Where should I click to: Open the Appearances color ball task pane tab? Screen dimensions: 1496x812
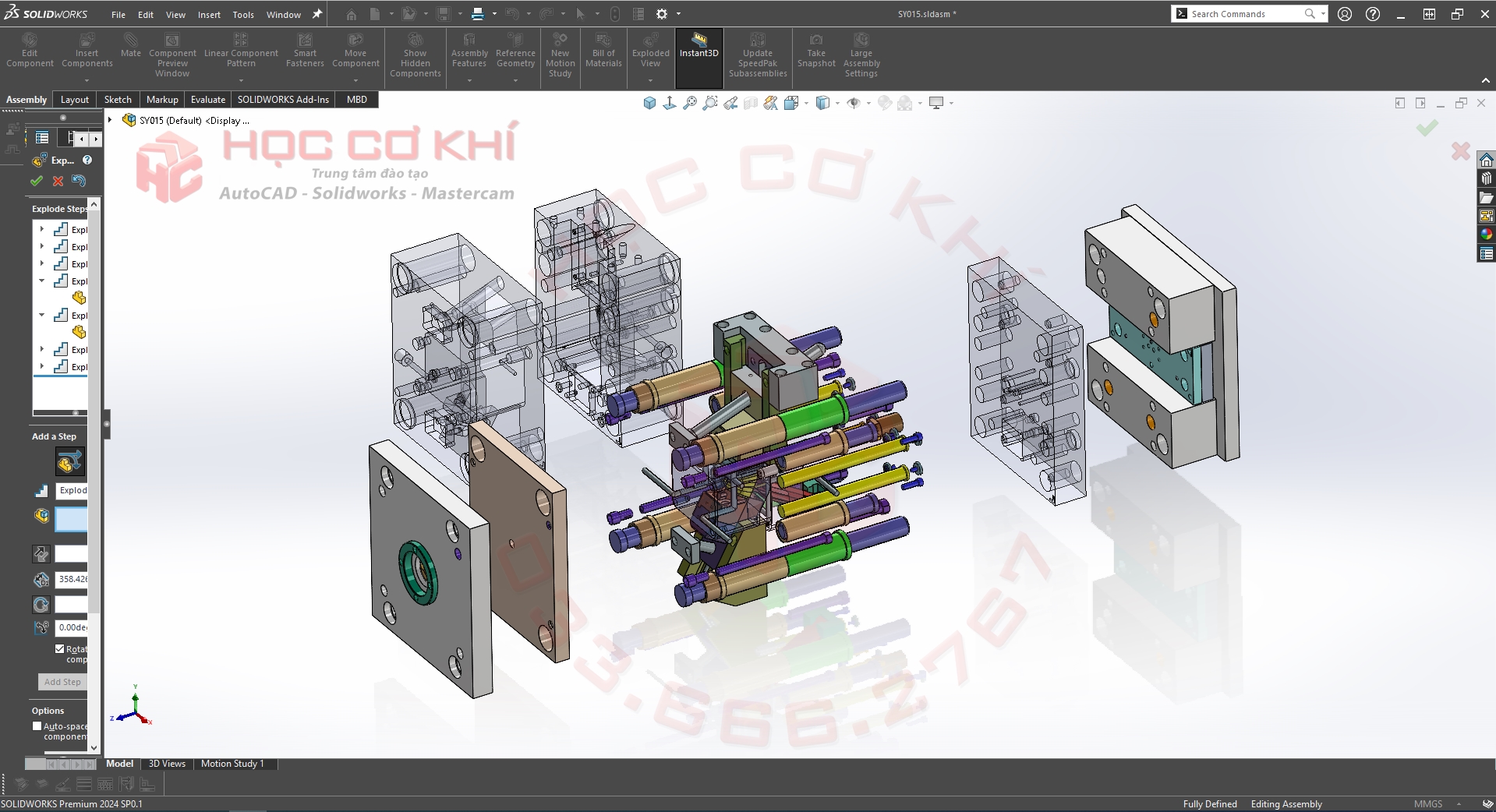point(1486,235)
